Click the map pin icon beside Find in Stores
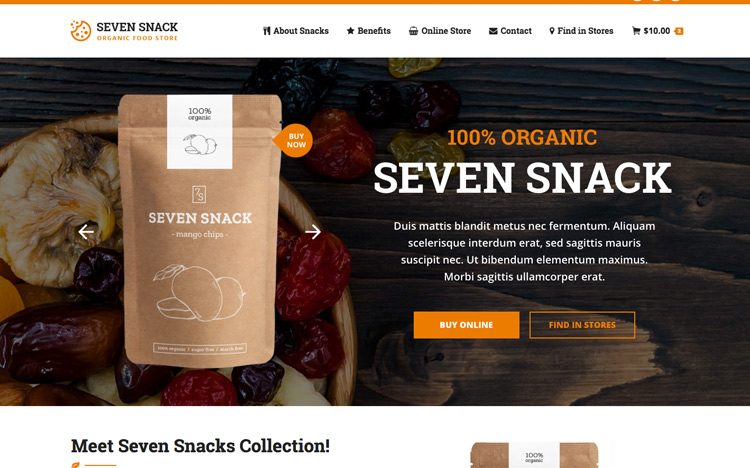The width and height of the screenshot is (750, 468). click(x=552, y=31)
